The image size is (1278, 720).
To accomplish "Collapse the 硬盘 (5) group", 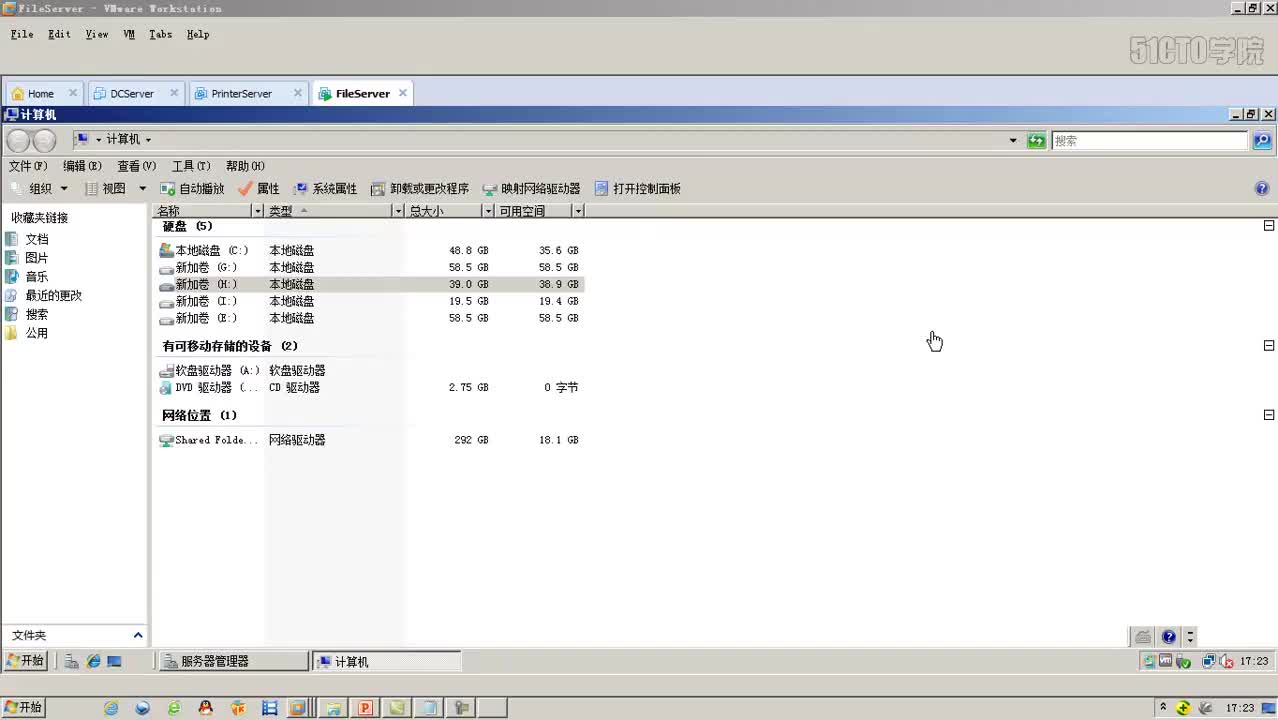I will (x=1269, y=226).
